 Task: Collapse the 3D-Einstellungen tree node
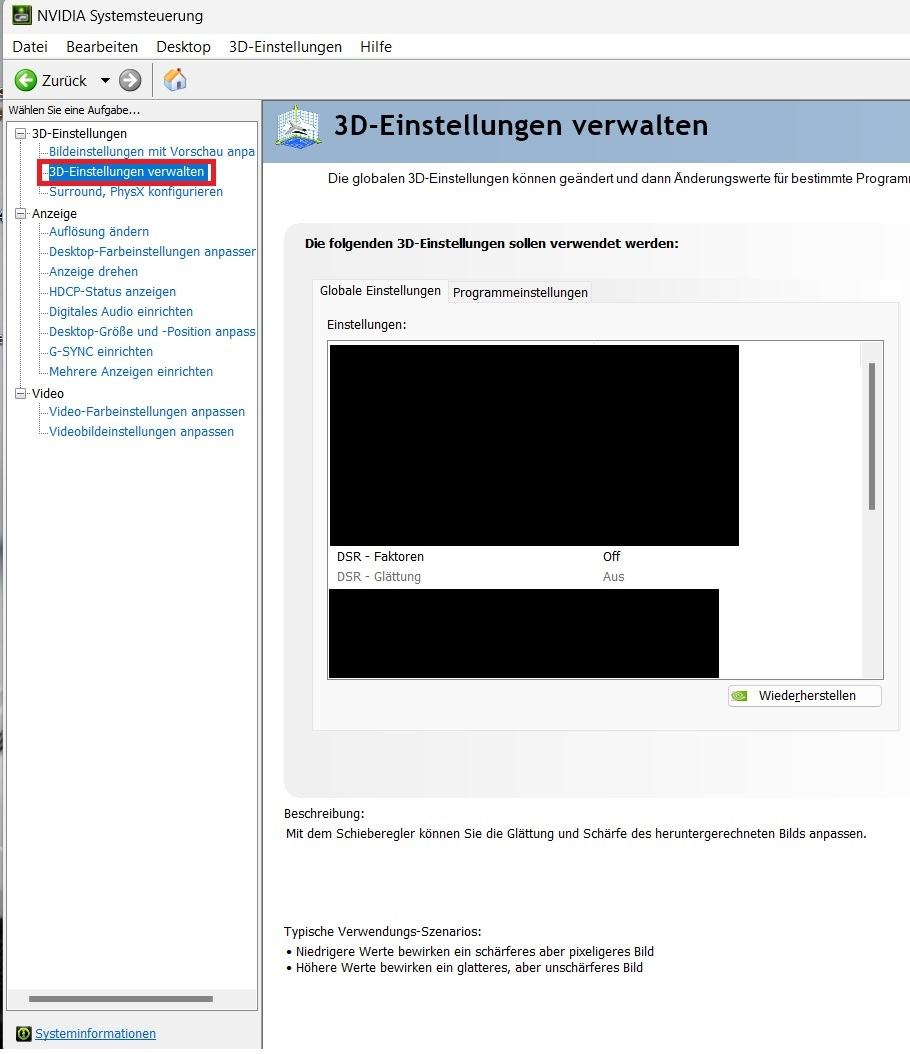pos(21,133)
